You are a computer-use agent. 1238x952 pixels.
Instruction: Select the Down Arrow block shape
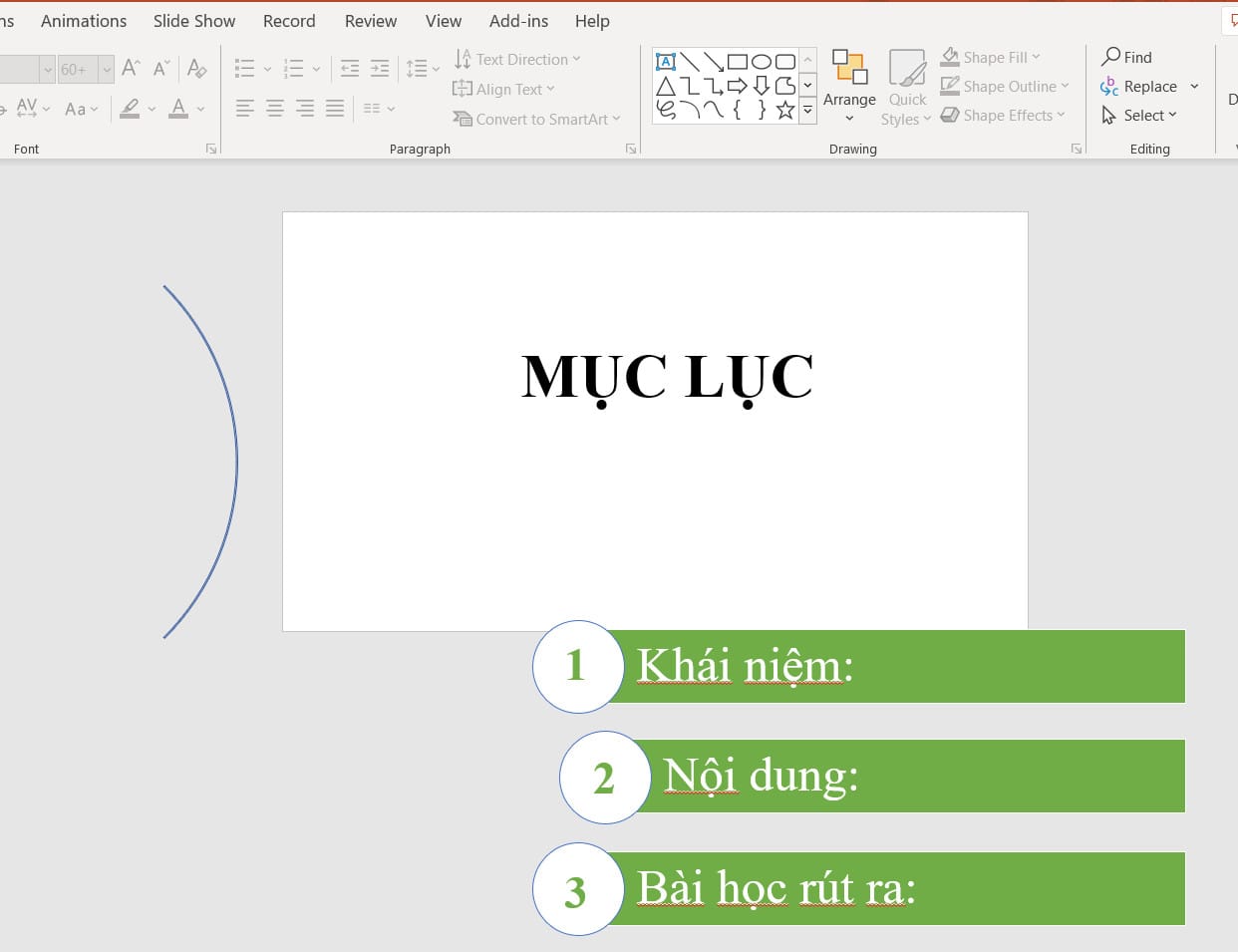coord(762,86)
